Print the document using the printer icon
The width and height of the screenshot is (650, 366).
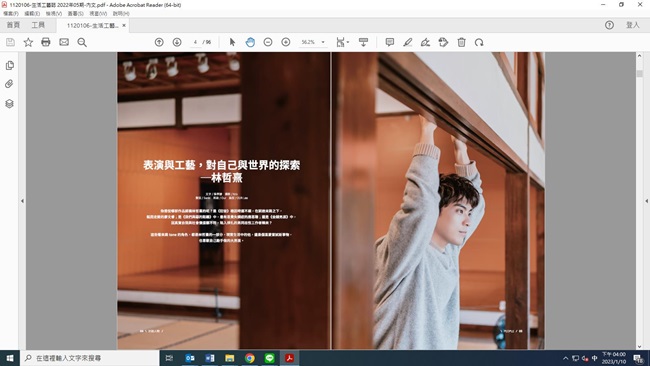point(46,42)
